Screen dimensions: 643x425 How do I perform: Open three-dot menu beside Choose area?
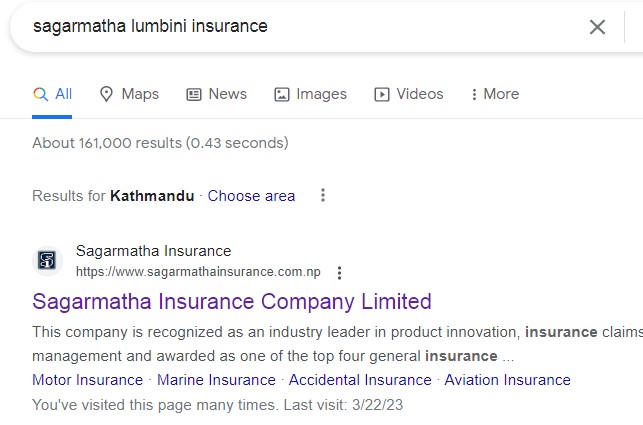tap(322, 196)
